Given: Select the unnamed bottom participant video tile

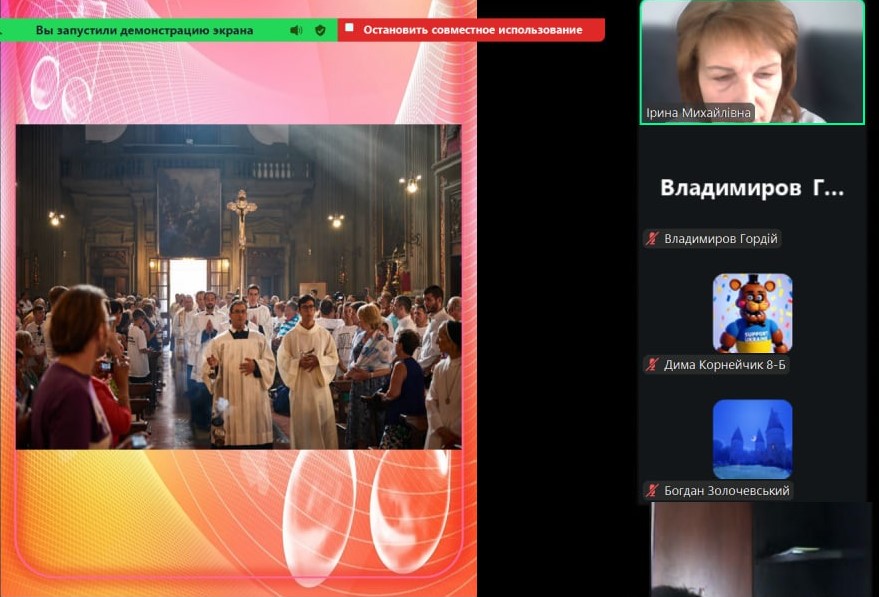Looking at the screenshot, I should point(760,550).
